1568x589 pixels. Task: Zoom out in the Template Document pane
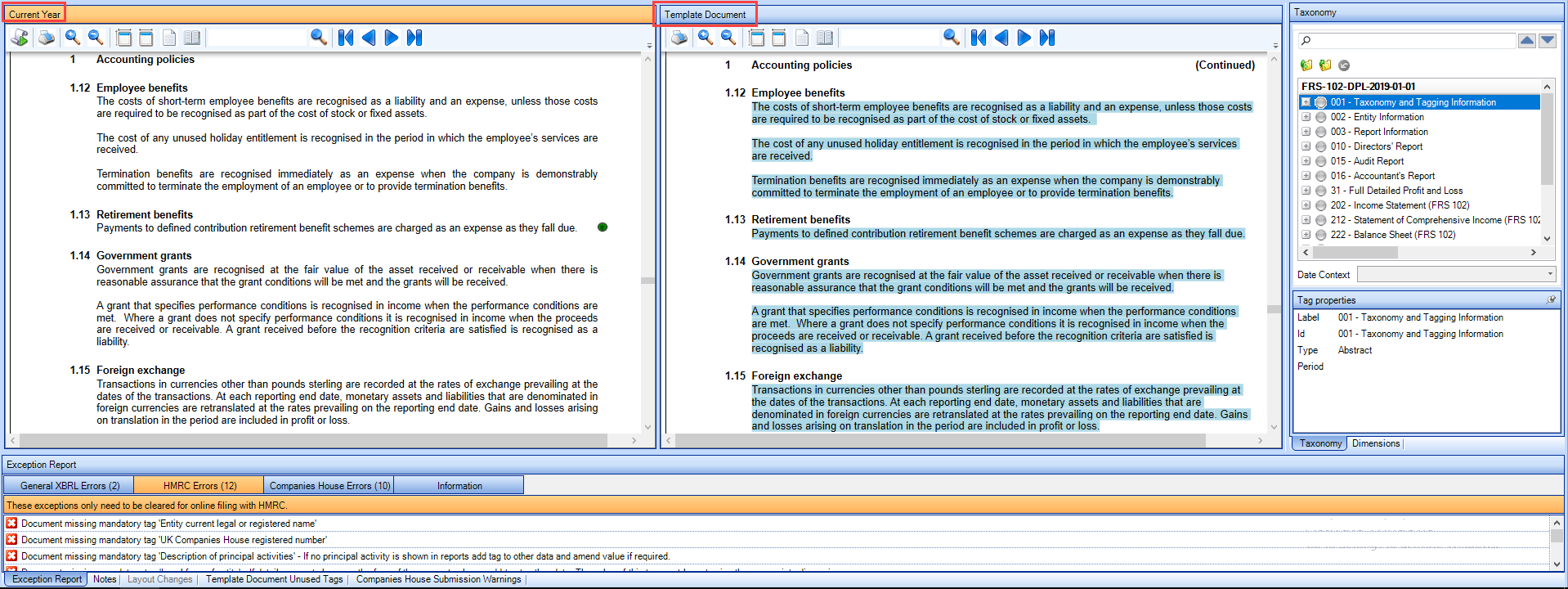point(728,38)
